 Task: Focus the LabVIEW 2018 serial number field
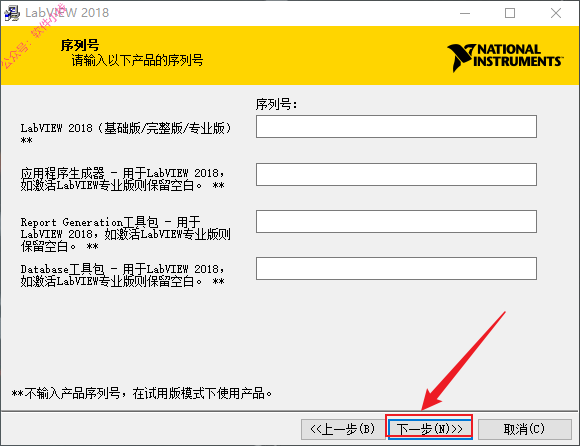[396, 126]
